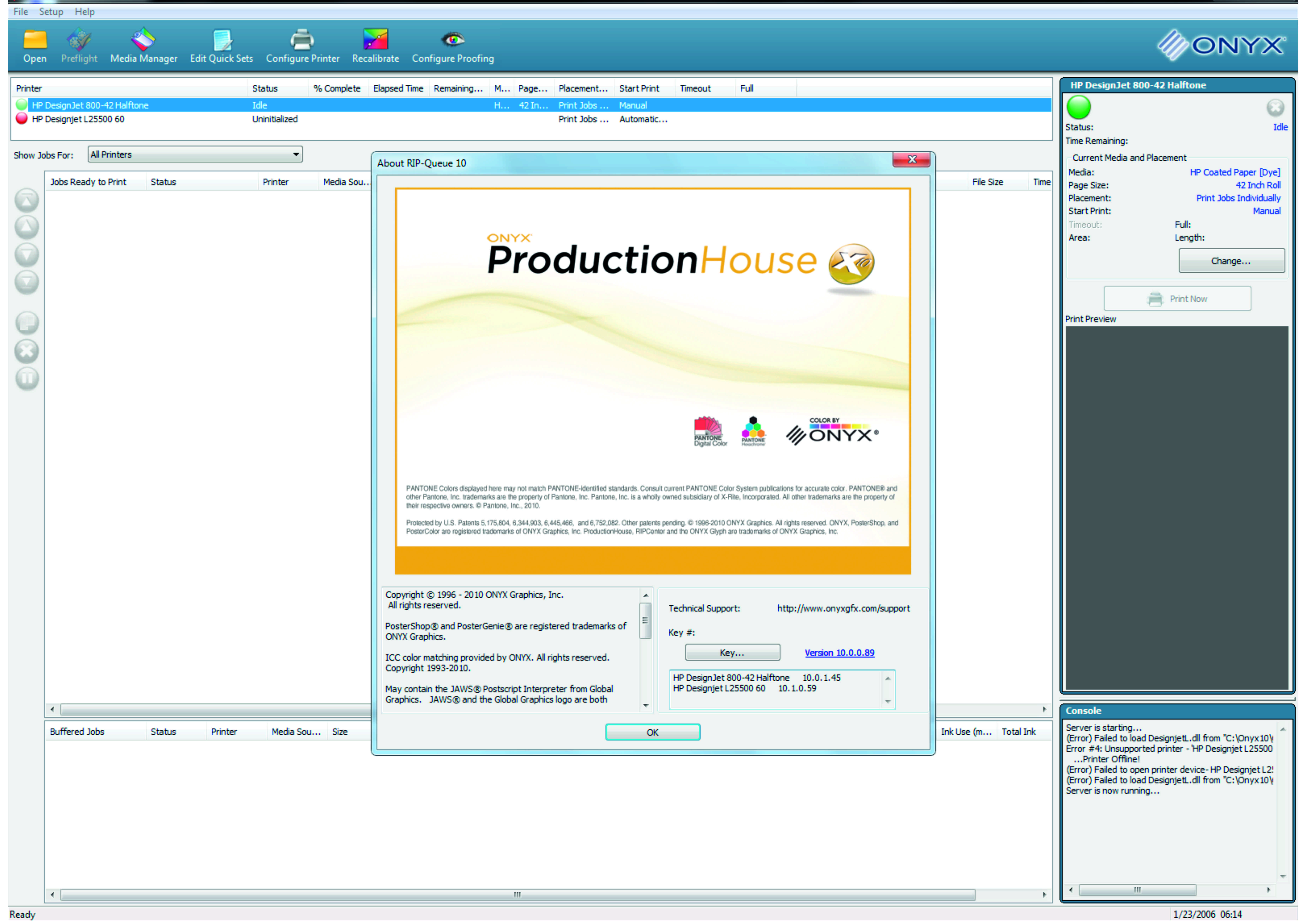This screenshot has height=924, width=1310.
Task: Click the Timeout column header
Action: (x=705, y=88)
